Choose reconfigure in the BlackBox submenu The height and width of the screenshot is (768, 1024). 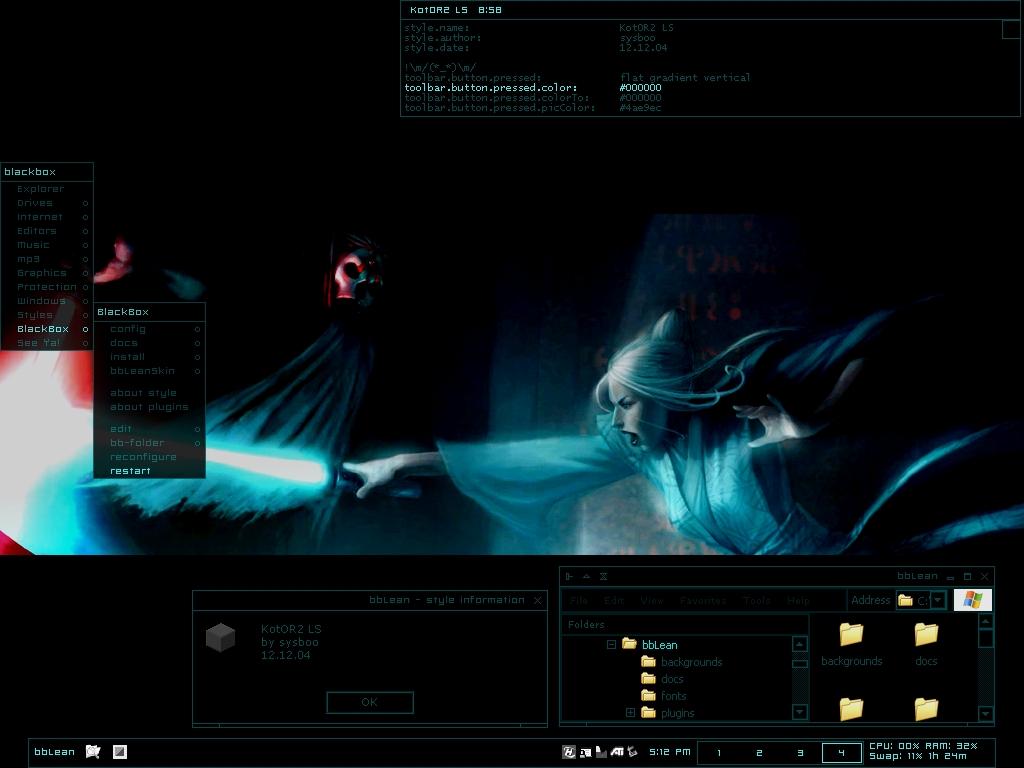pyautogui.click(x=150, y=457)
